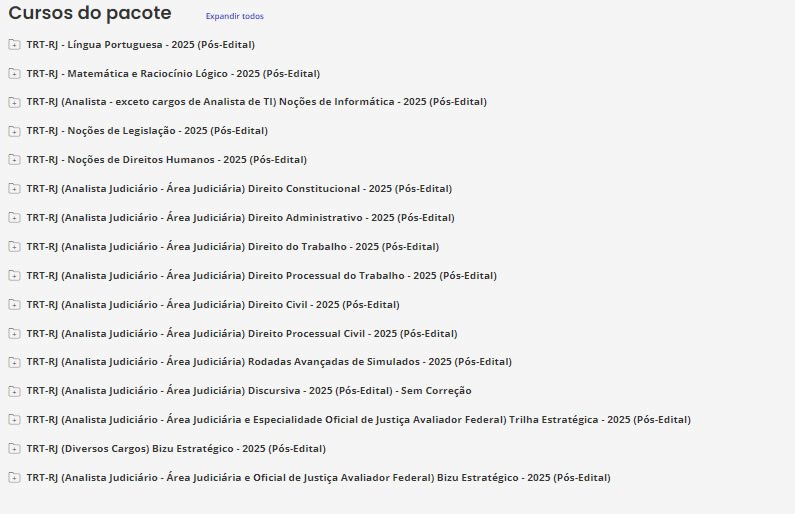Expand plus icon beside Direito Administrativo course

pos(13,218)
